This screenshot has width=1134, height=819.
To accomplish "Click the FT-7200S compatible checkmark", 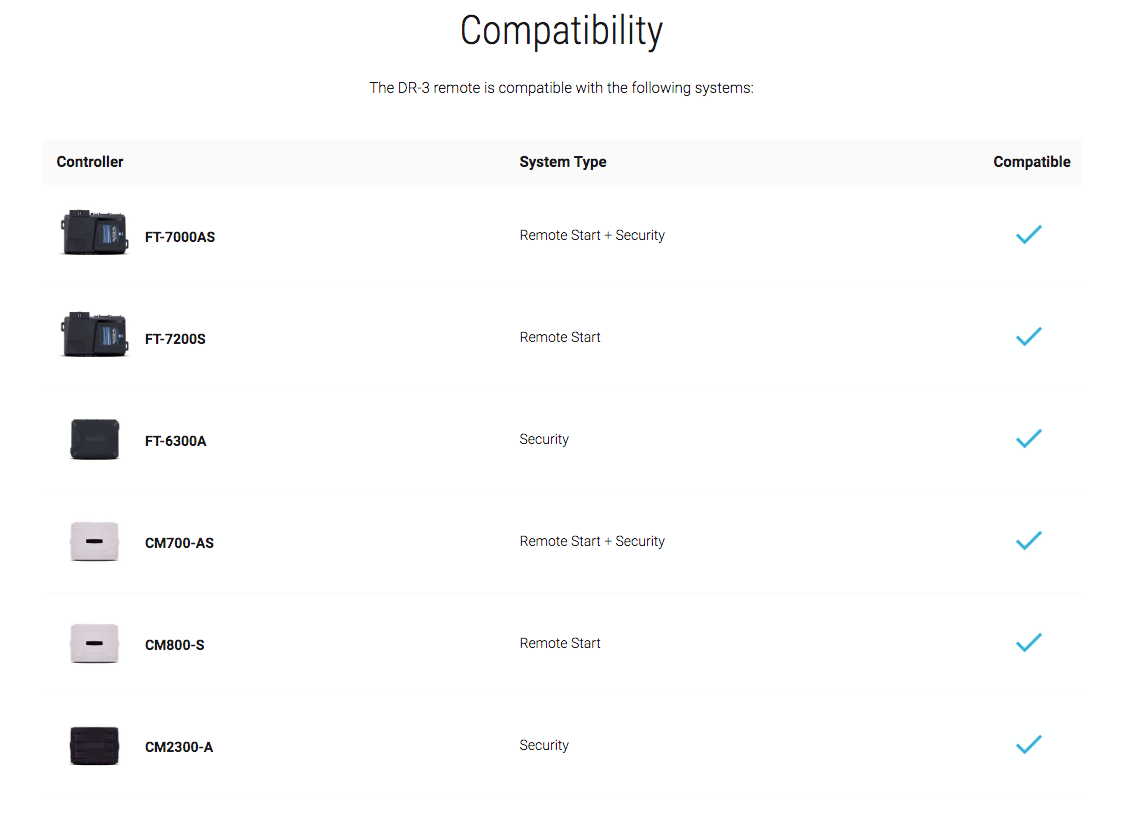I will coord(1028,337).
